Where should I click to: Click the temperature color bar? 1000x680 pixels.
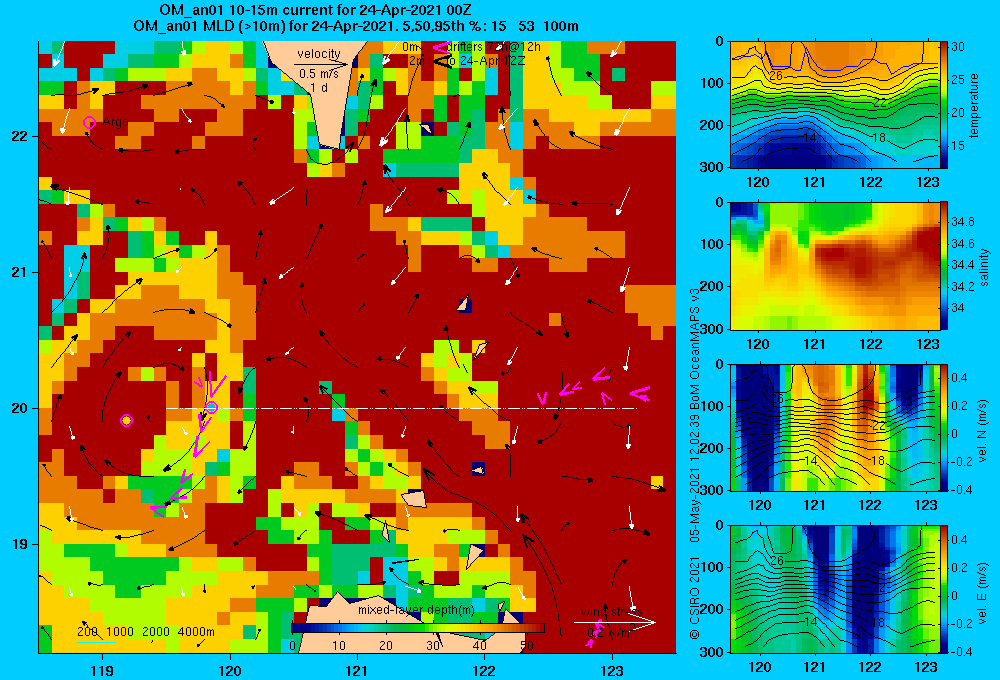pos(943,105)
